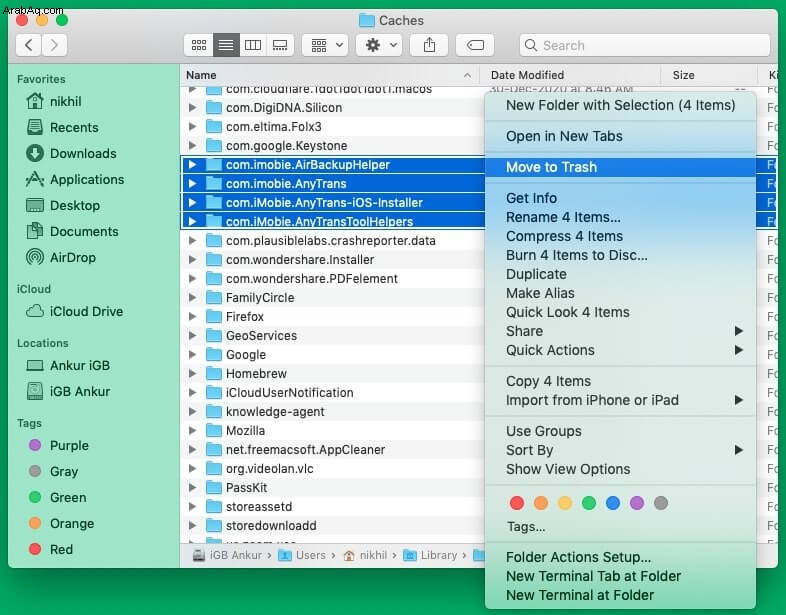Click Users in the path bar

[302, 555]
